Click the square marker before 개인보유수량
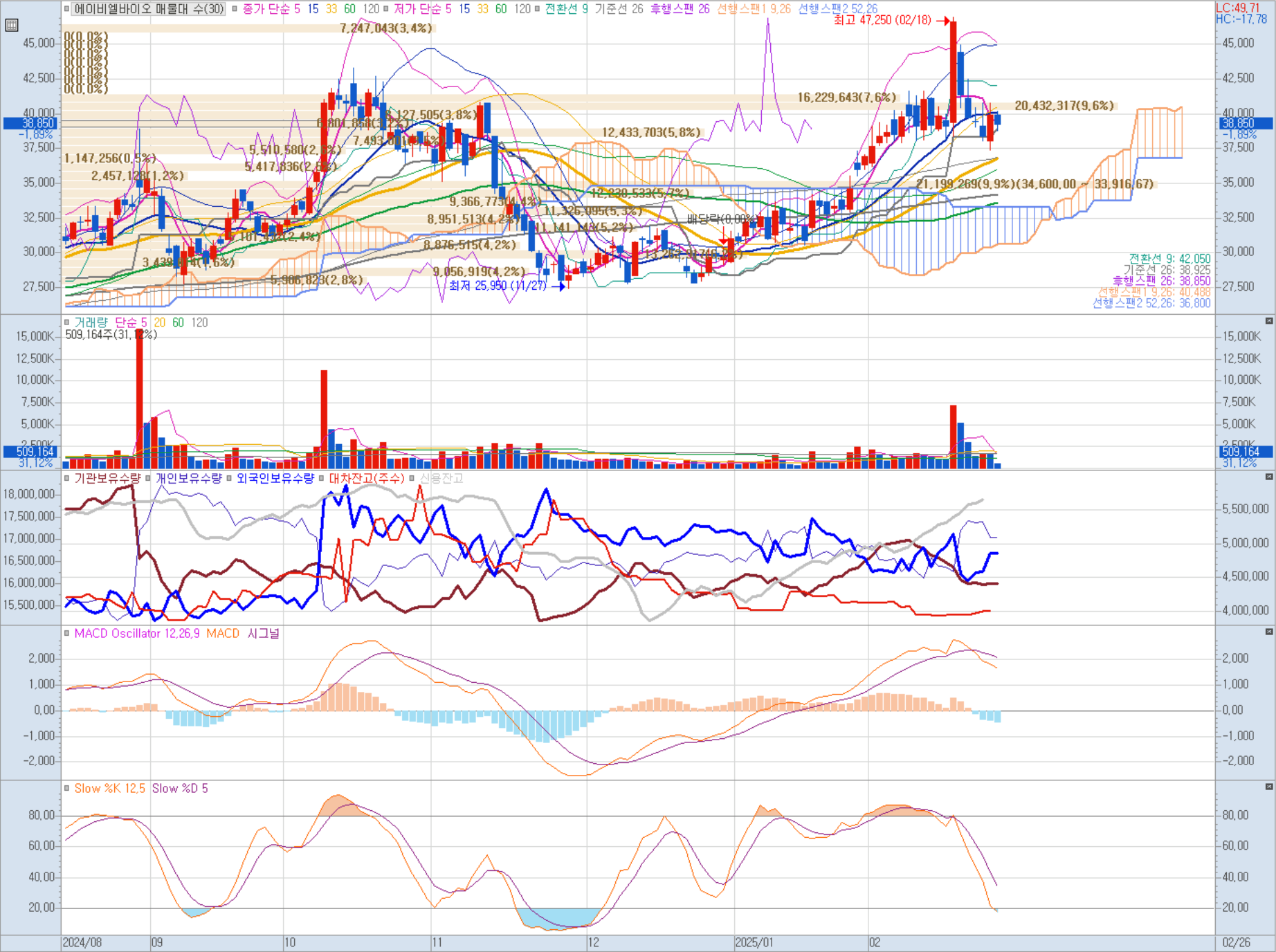The image size is (1276, 952). [148, 478]
